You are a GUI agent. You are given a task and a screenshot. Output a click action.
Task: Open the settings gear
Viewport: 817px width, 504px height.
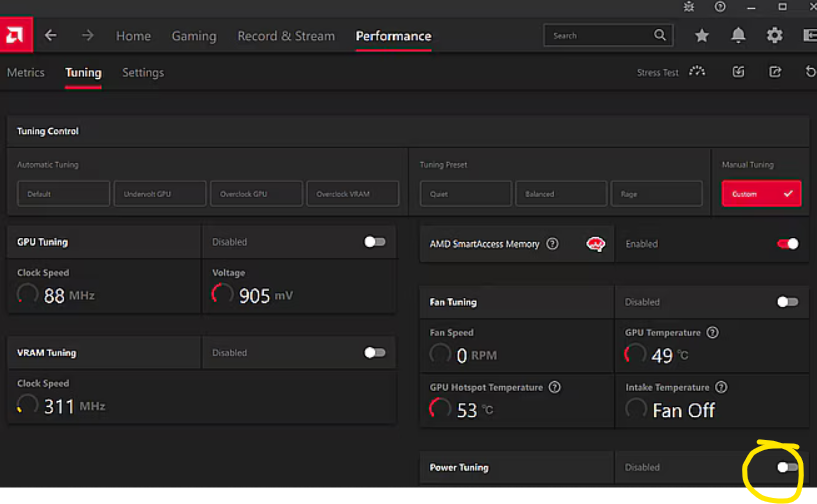click(x=774, y=36)
